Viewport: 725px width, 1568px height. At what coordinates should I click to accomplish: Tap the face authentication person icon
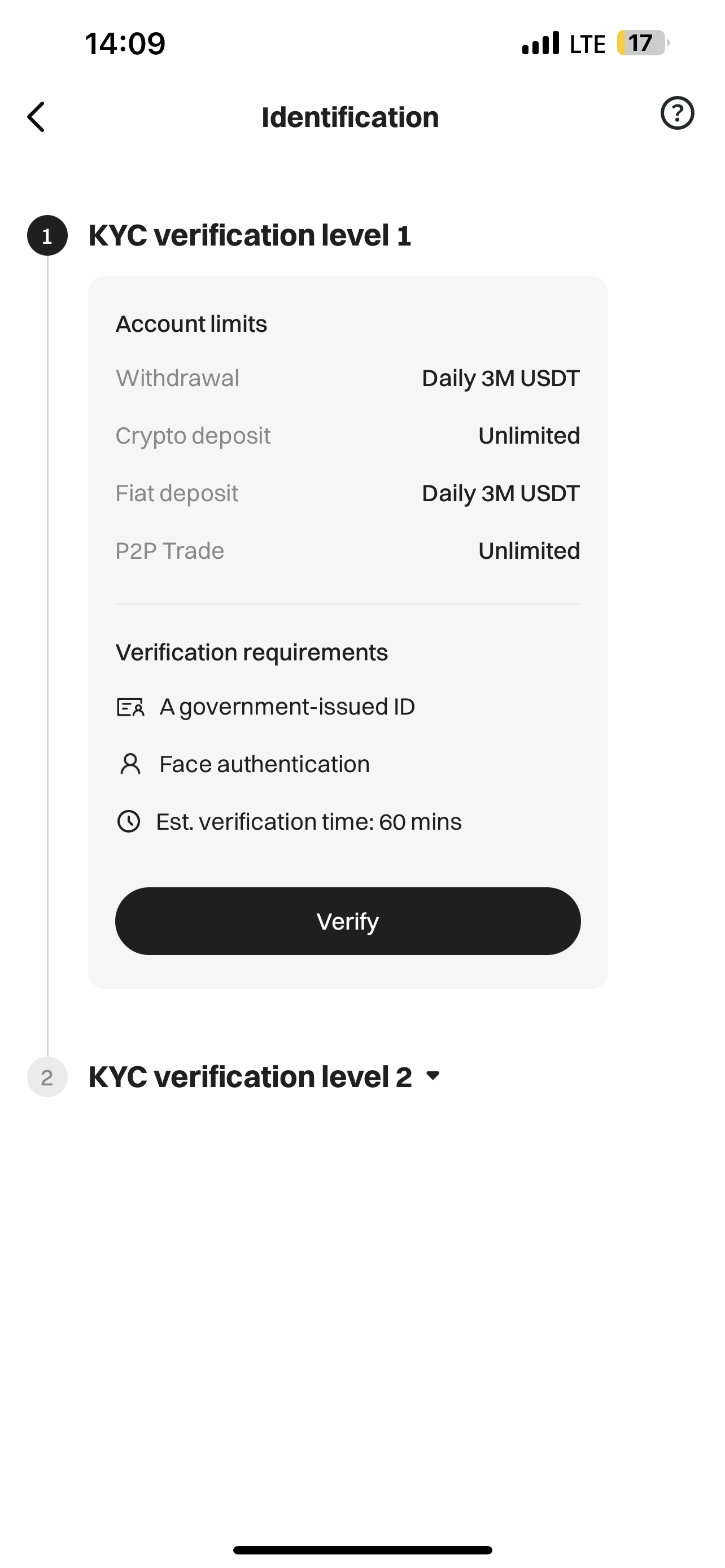click(130, 764)
